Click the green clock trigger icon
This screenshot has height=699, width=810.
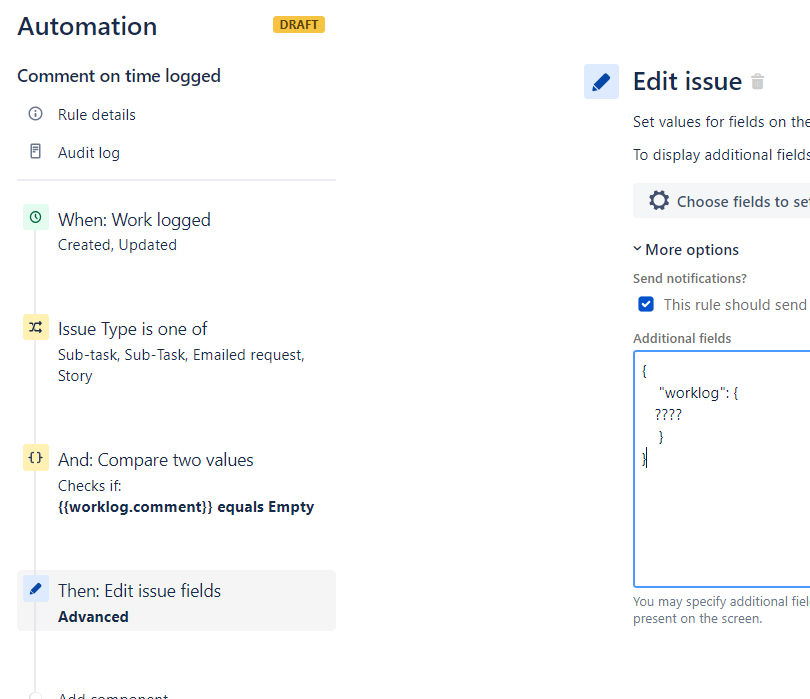36,217
